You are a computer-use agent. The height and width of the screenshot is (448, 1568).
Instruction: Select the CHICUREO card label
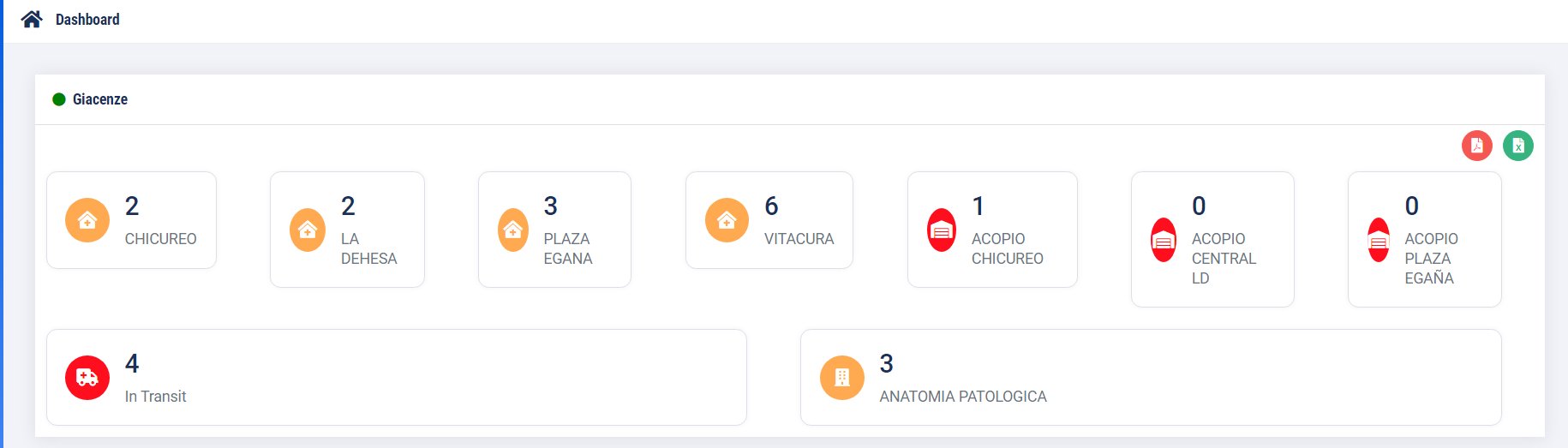click(x=160, y=239)
